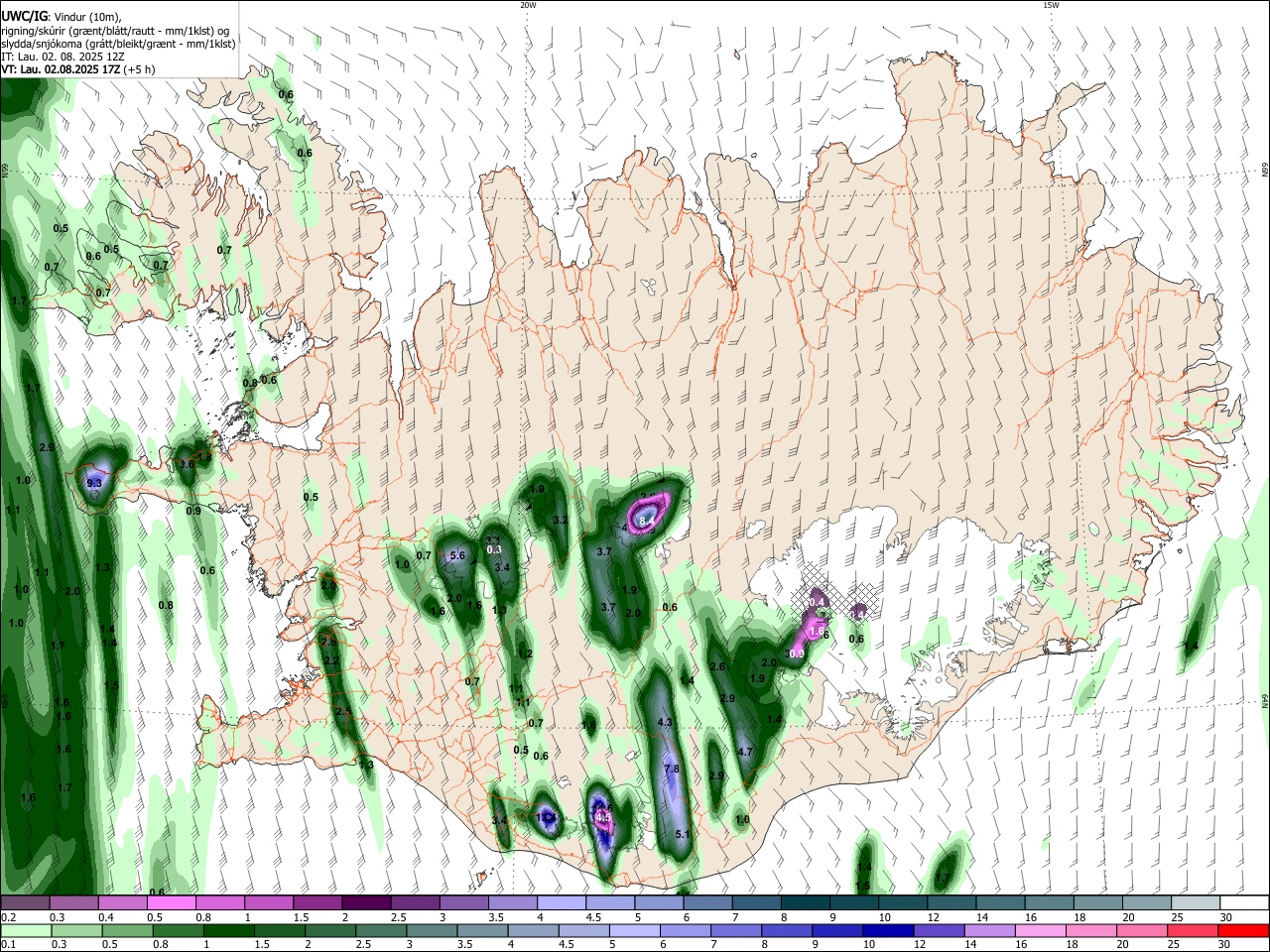Select the darkest purple 2 swatch in snow scale
1270x952 pixels.
coord(365,903)
